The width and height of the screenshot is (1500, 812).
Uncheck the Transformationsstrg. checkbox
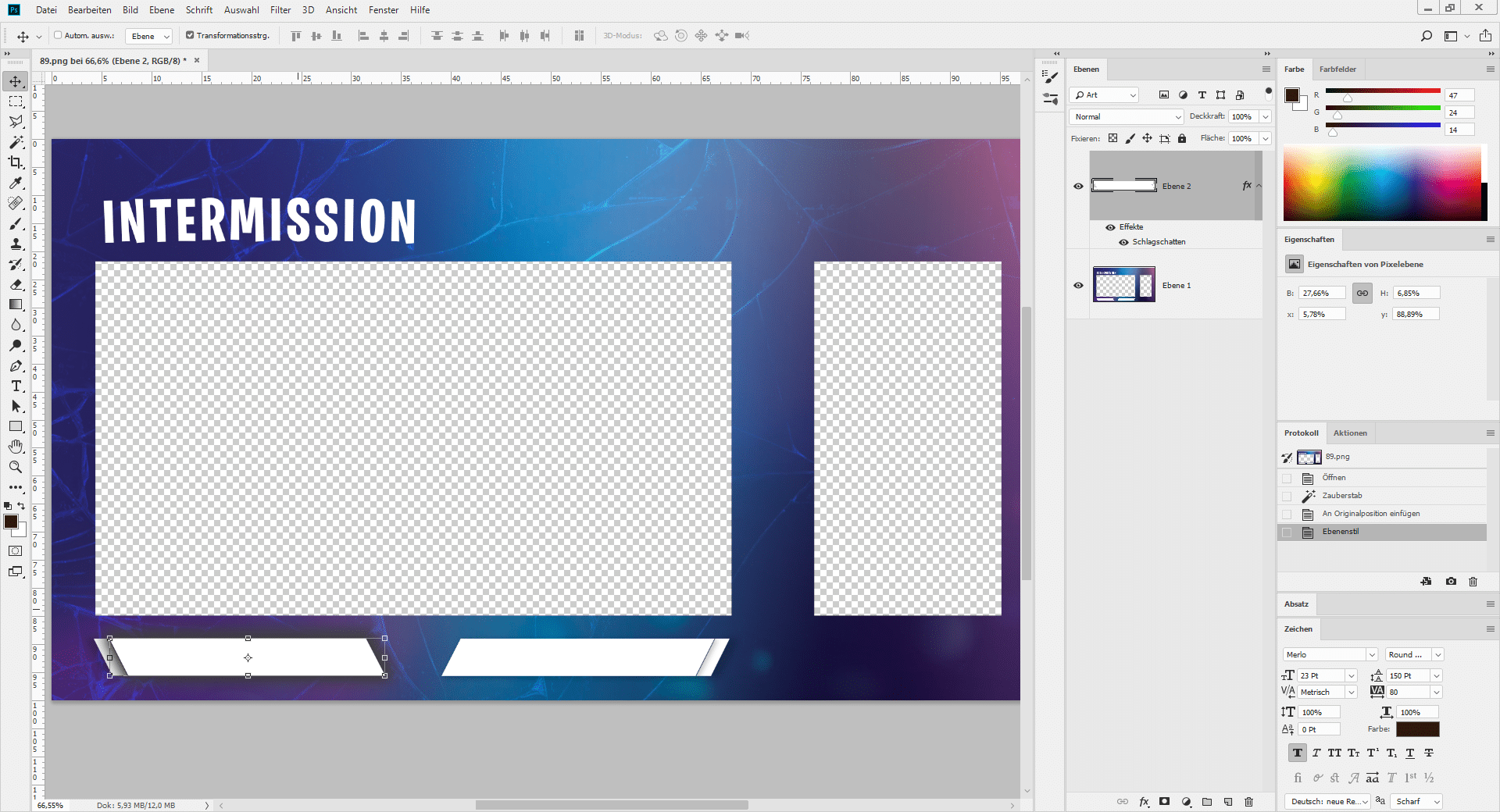pyautogui.click(x=190, y=35)
